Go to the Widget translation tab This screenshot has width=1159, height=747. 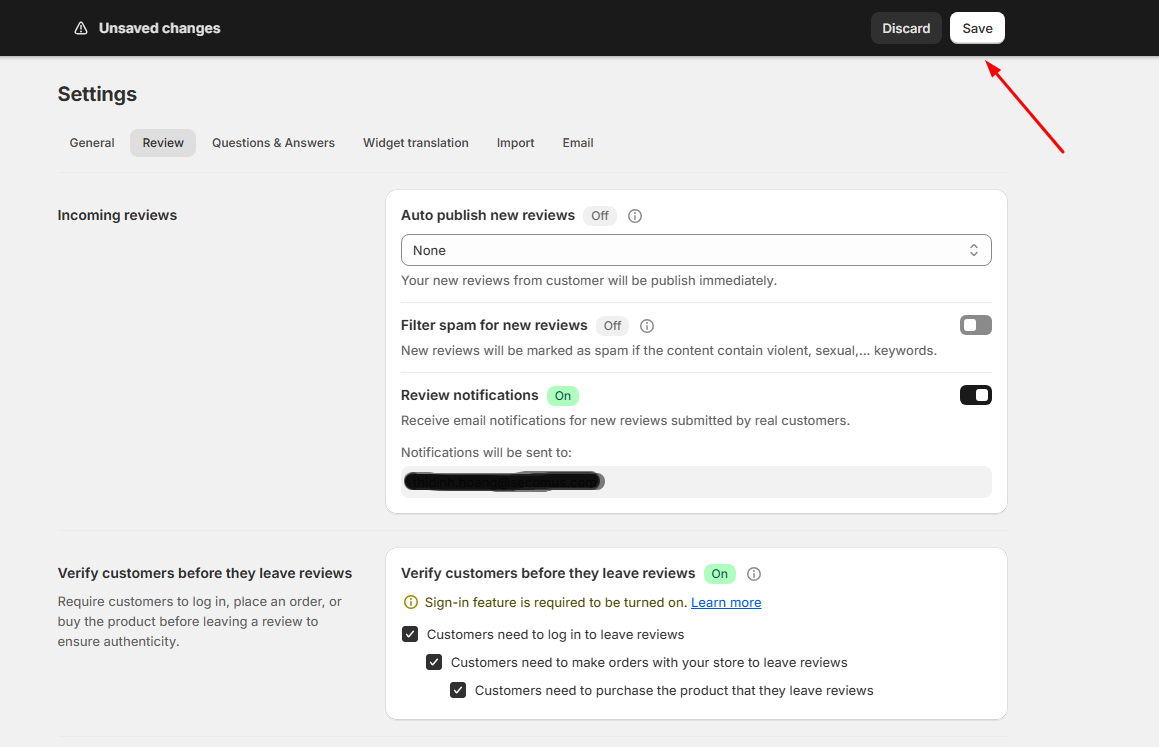coord(415,143)
